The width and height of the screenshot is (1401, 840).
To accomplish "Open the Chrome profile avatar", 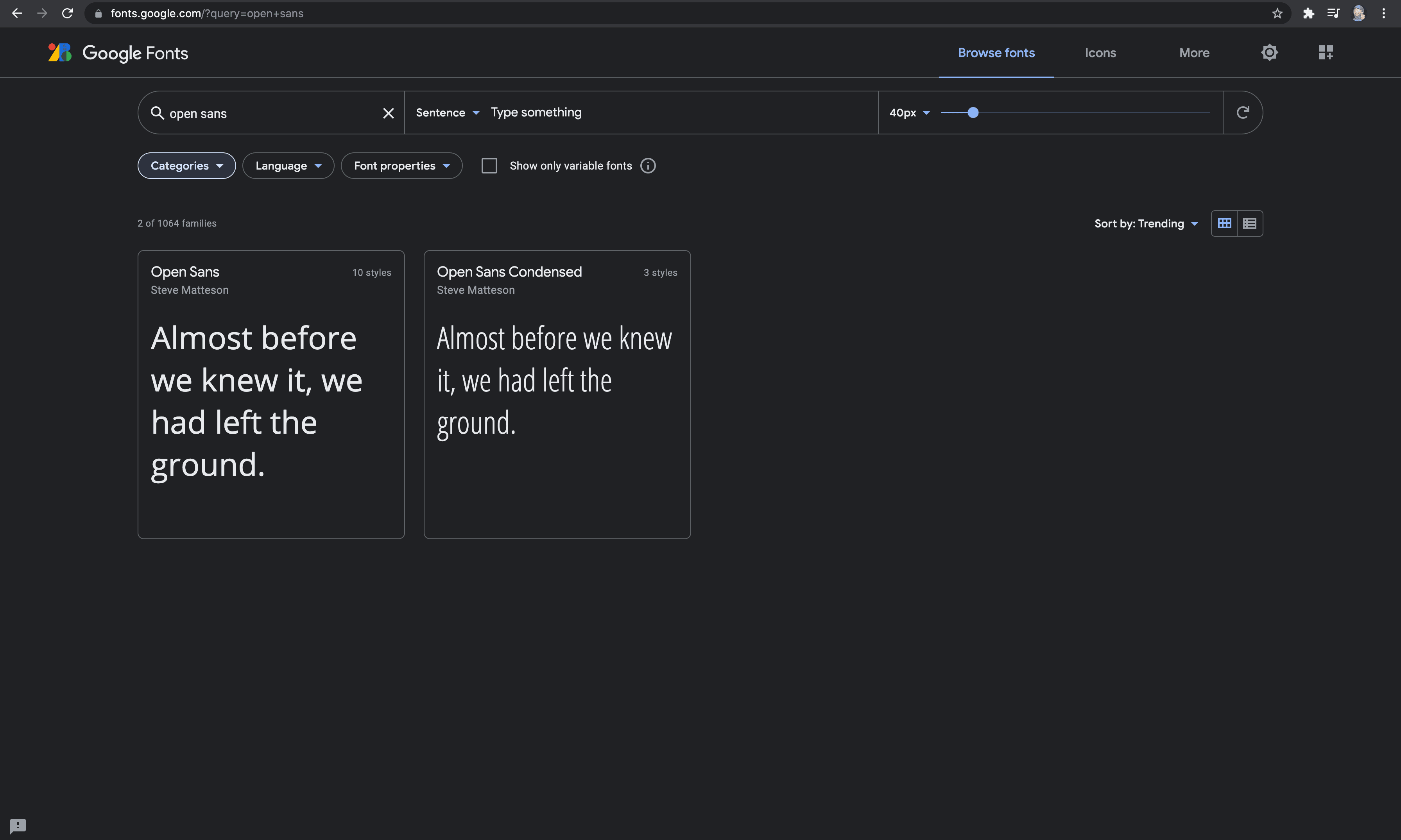I will tap(1358, 13).
